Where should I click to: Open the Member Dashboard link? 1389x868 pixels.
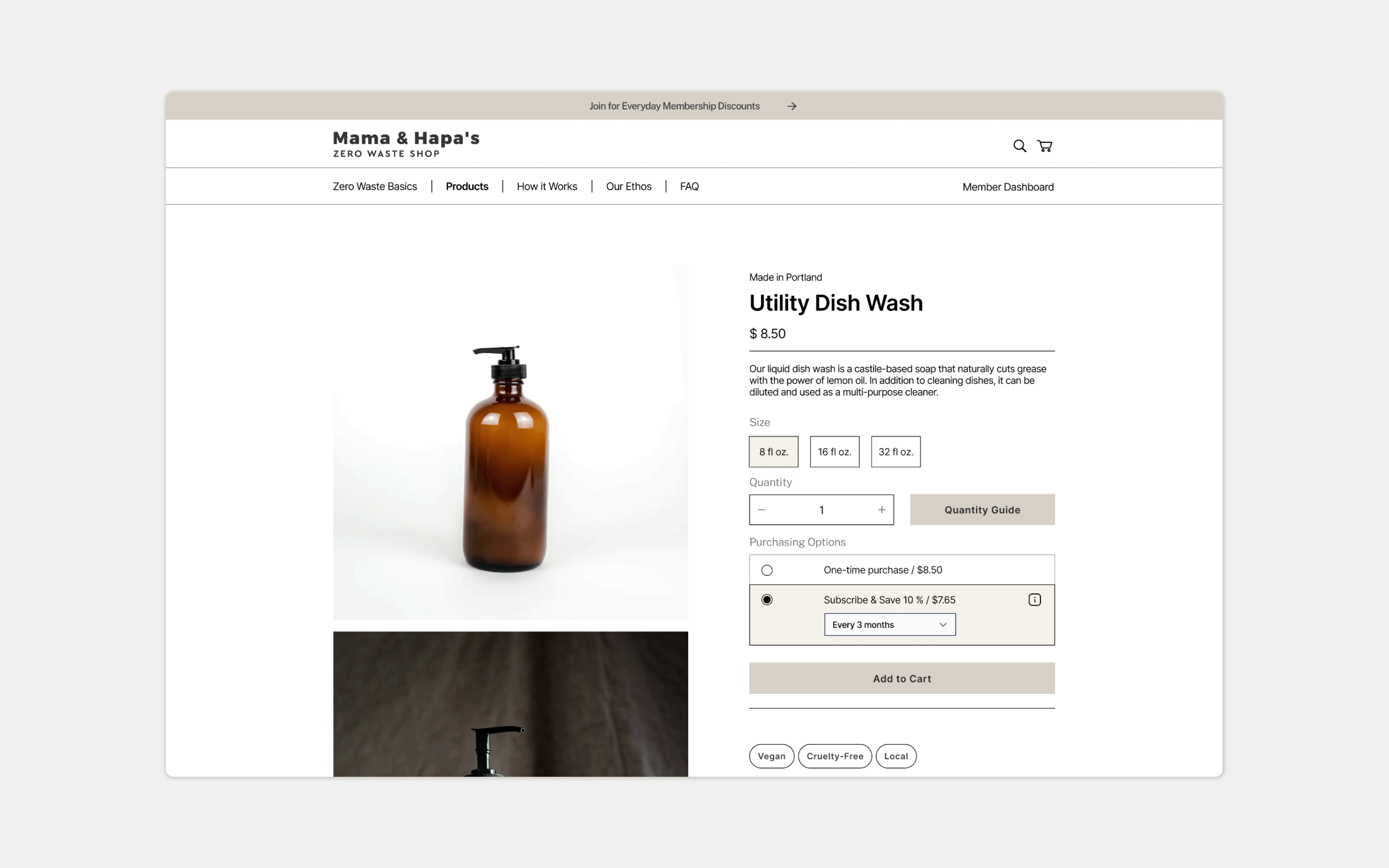coord(1008,187)
